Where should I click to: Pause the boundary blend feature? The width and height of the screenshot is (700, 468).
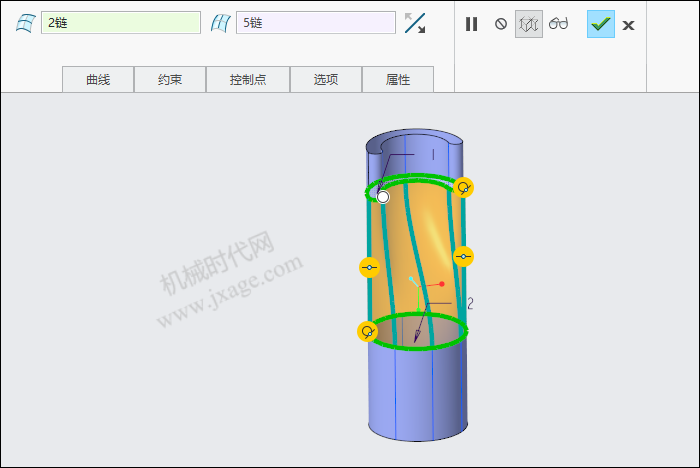(471, 24)
